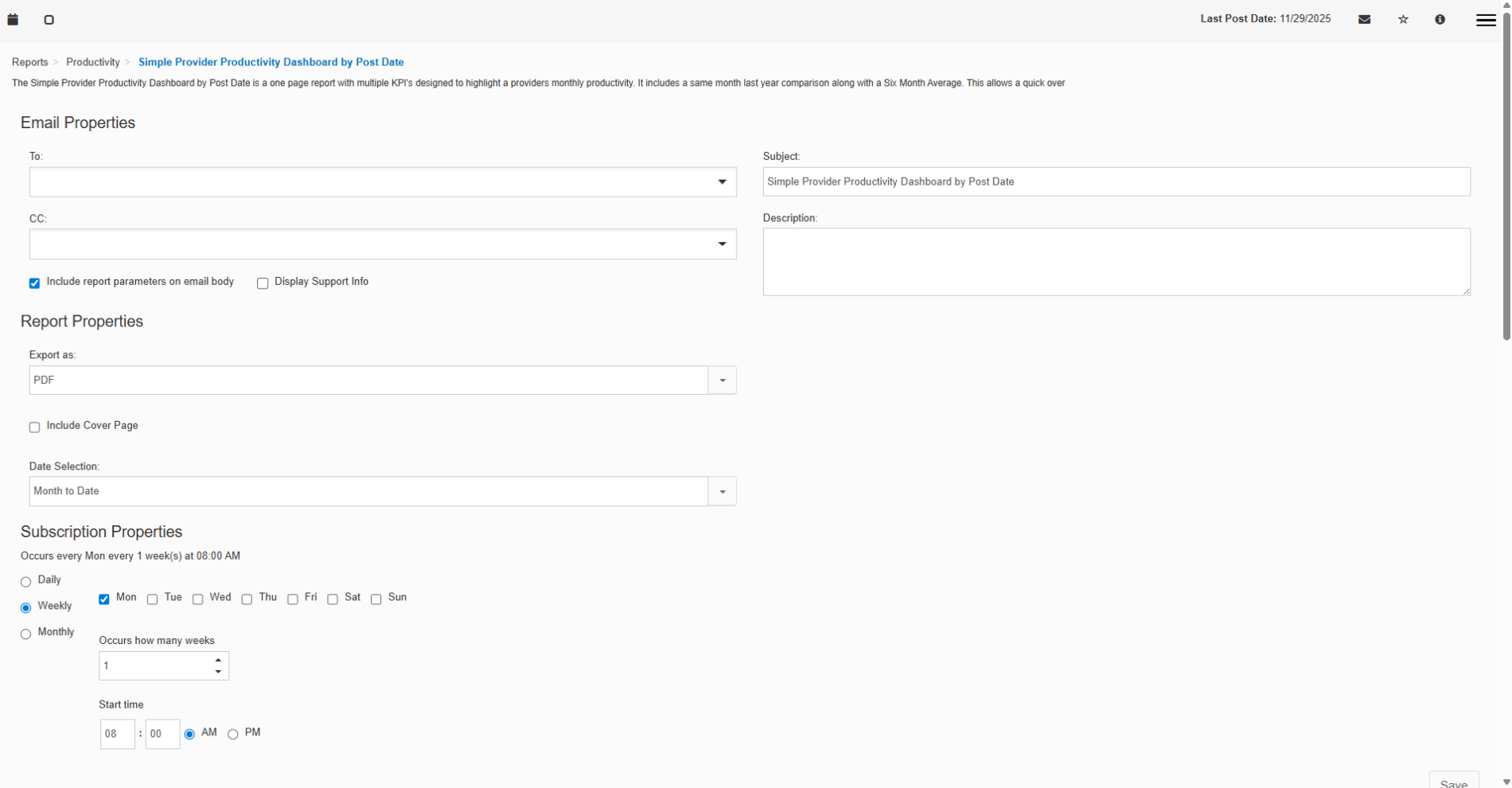Screen dimensions: 1512x788
Task: Open the hamburger menu
Action: click(x=1485, y=21)
